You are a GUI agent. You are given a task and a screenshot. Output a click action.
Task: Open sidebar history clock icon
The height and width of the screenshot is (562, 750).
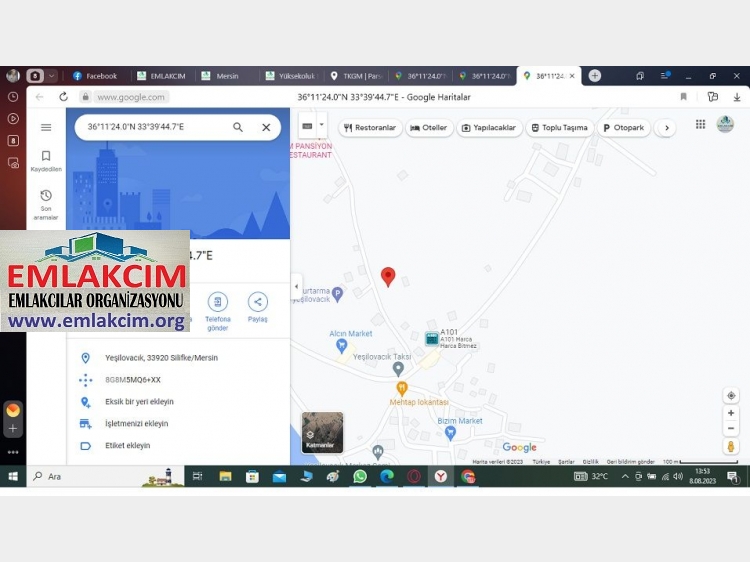(13, 97)
